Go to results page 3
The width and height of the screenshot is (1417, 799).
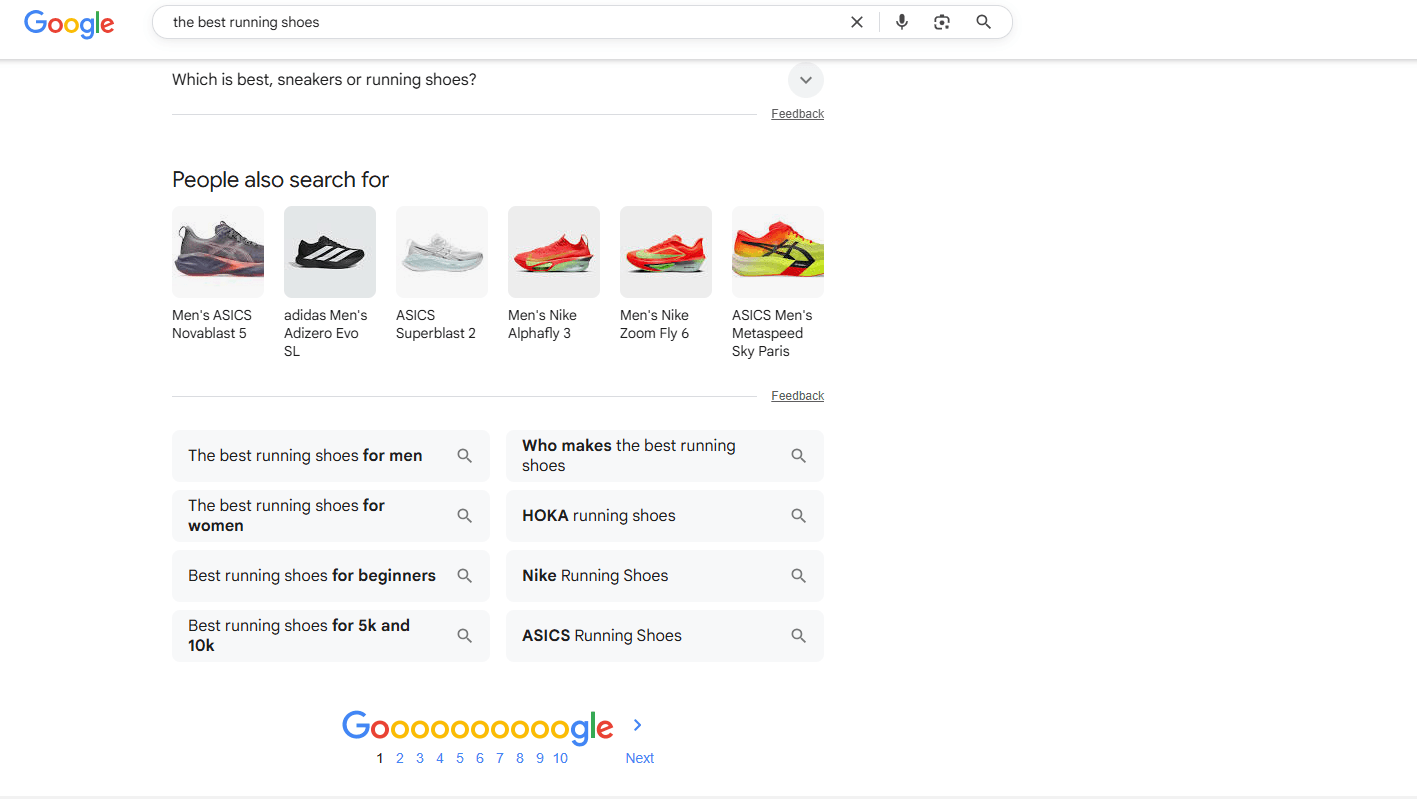420,758
